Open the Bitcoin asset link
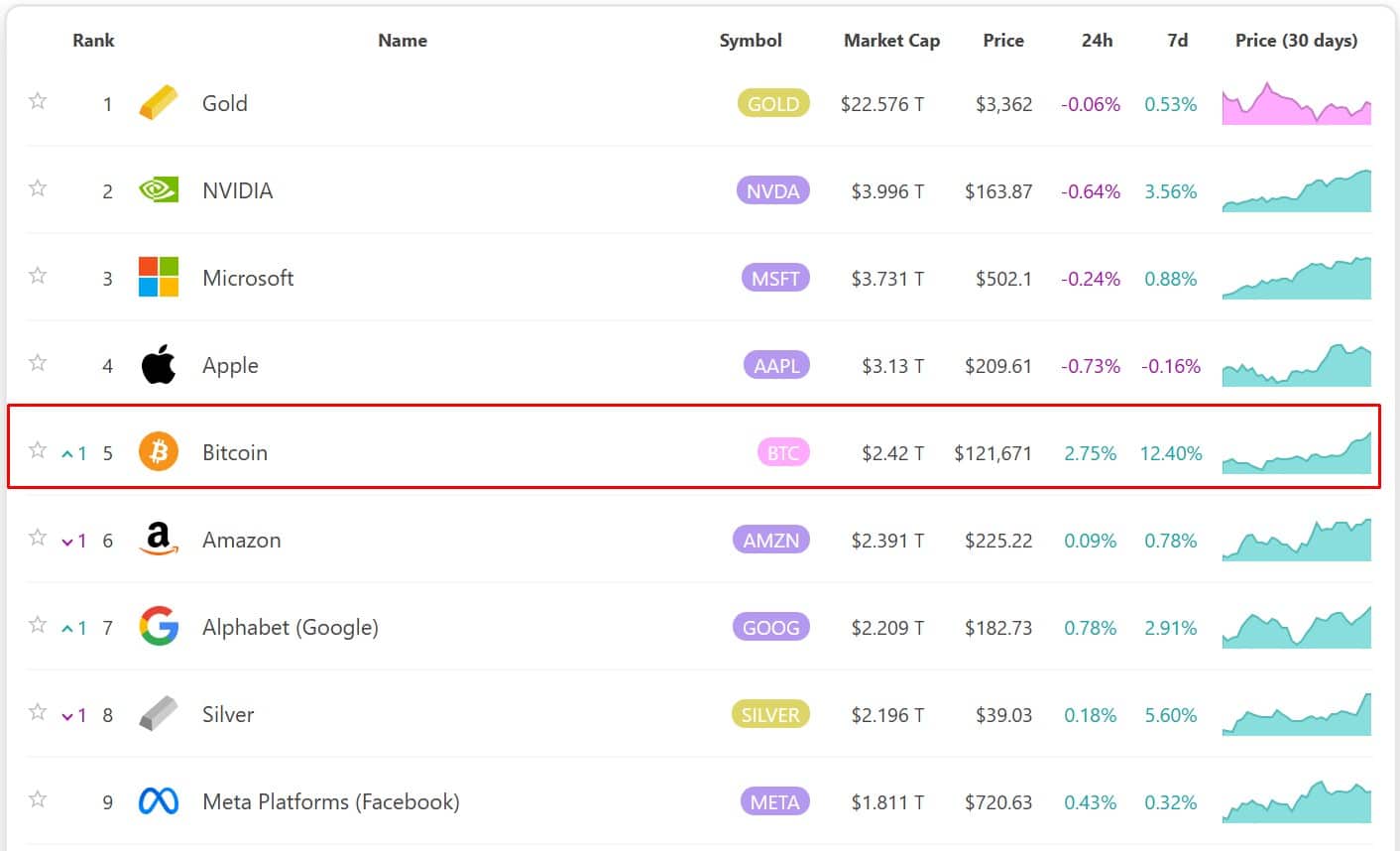1400x851 pixels. point(235,452)
